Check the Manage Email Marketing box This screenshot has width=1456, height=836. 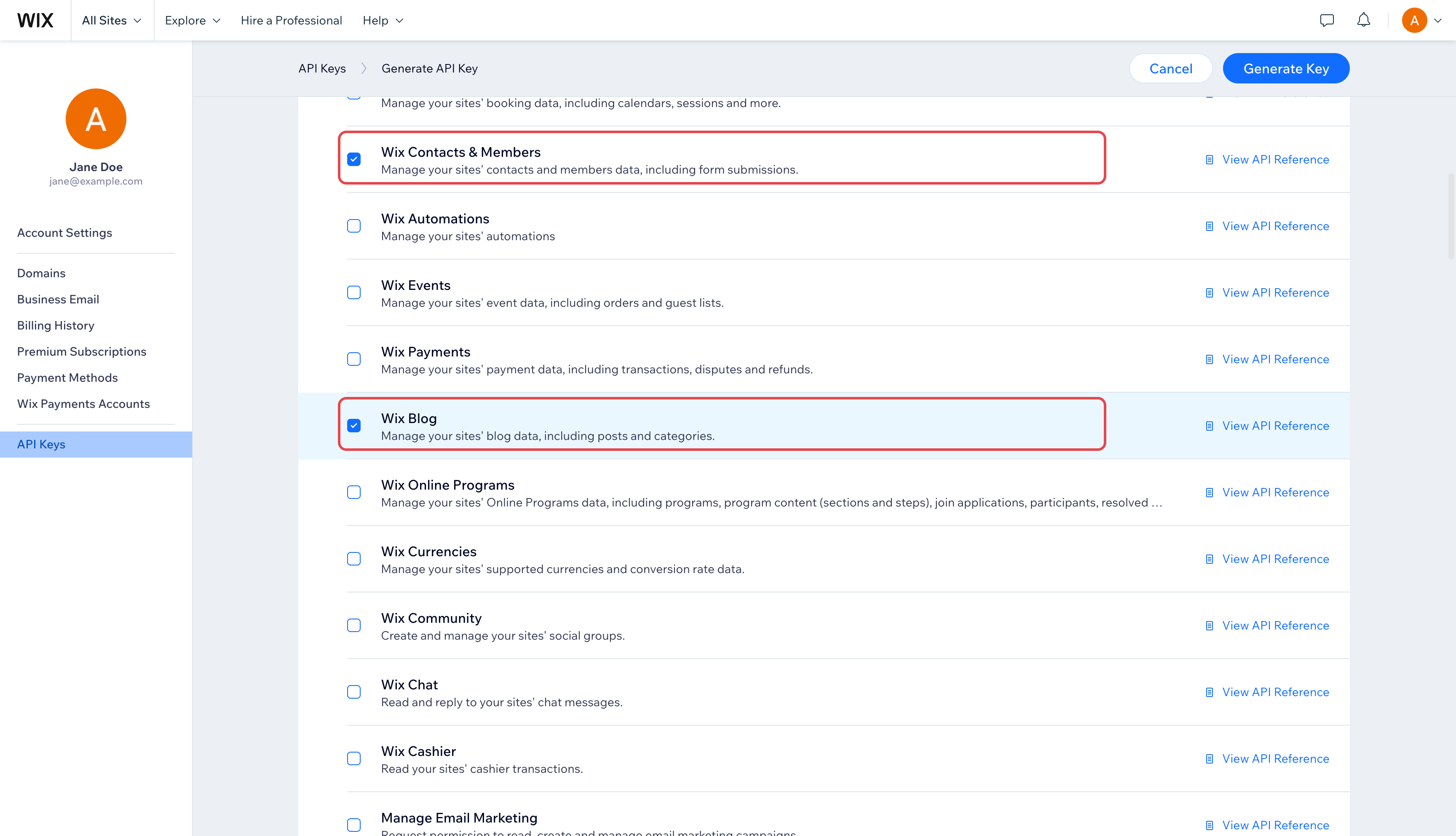tap(354, 825)
